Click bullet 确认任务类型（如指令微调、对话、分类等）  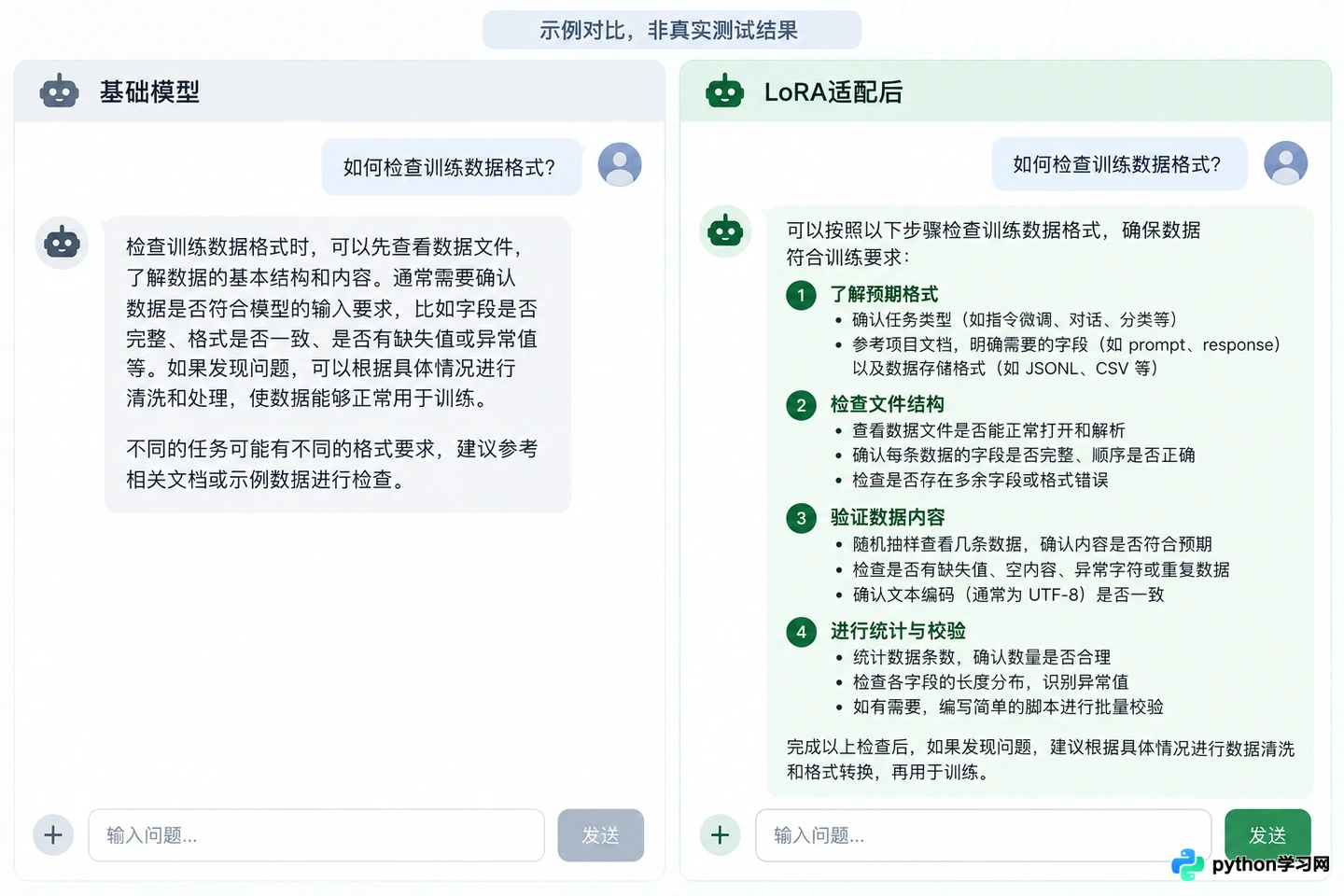1015,319
